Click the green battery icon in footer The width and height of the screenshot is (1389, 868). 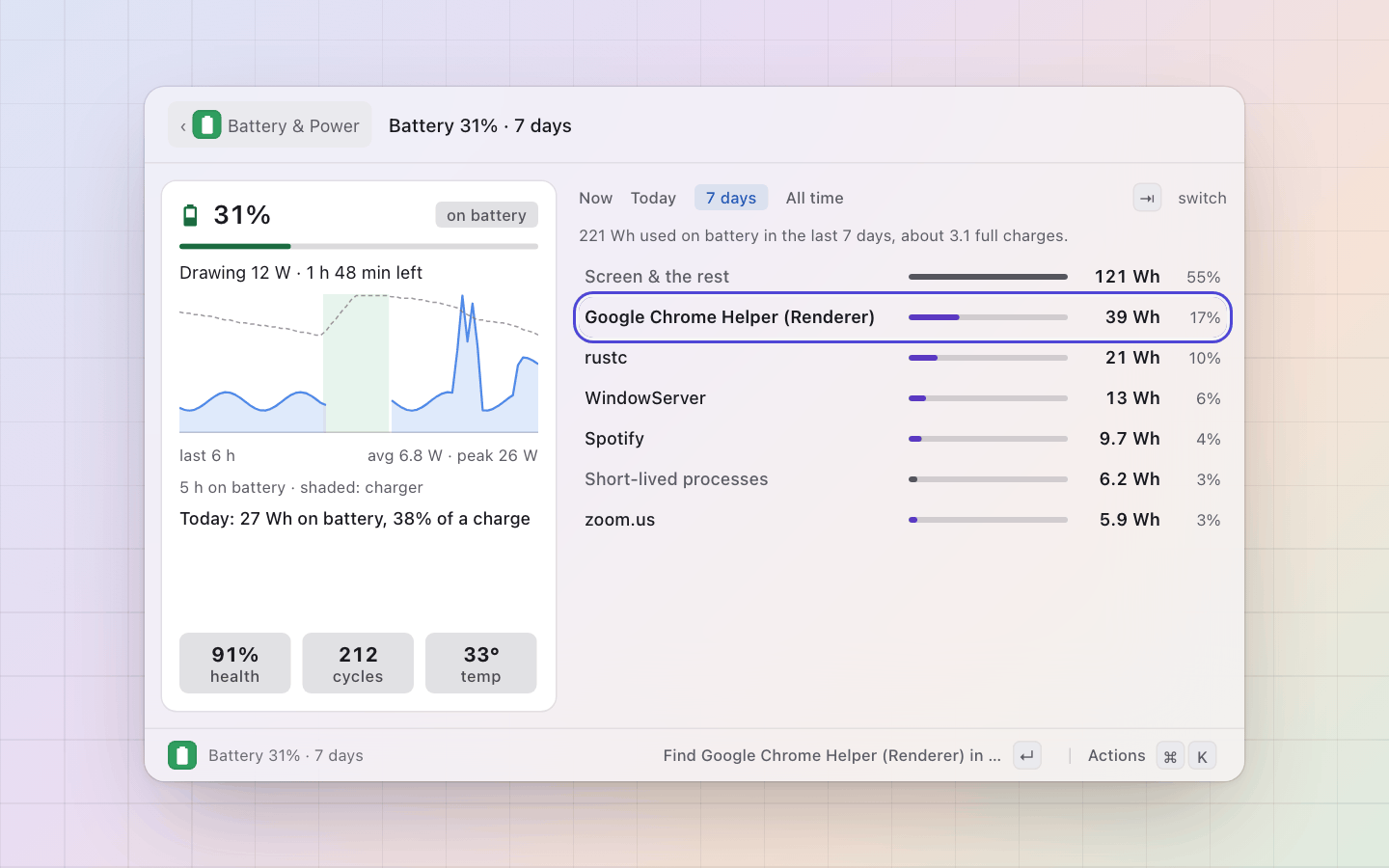tap(182, 755)
